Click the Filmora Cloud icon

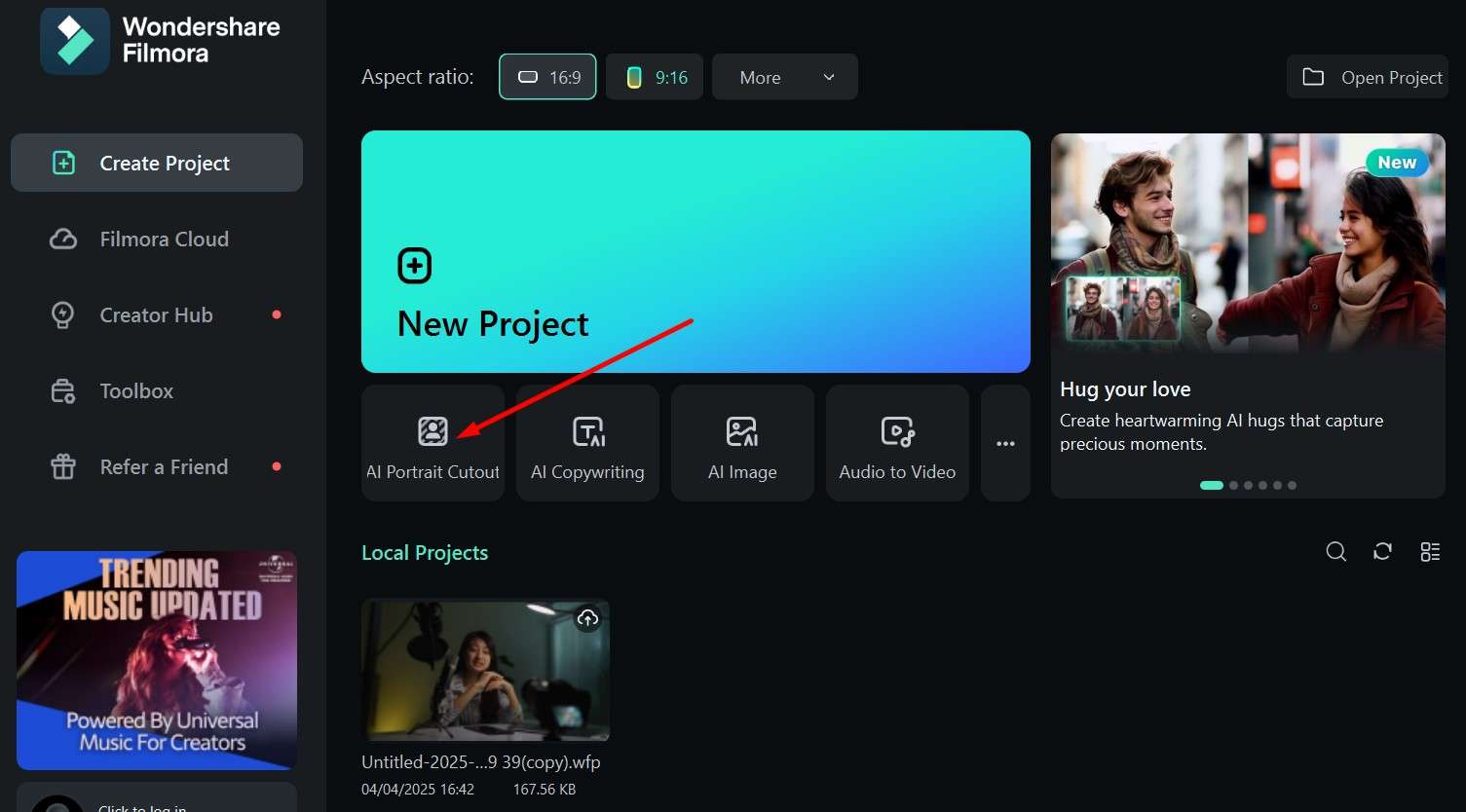tap(63, 239)
